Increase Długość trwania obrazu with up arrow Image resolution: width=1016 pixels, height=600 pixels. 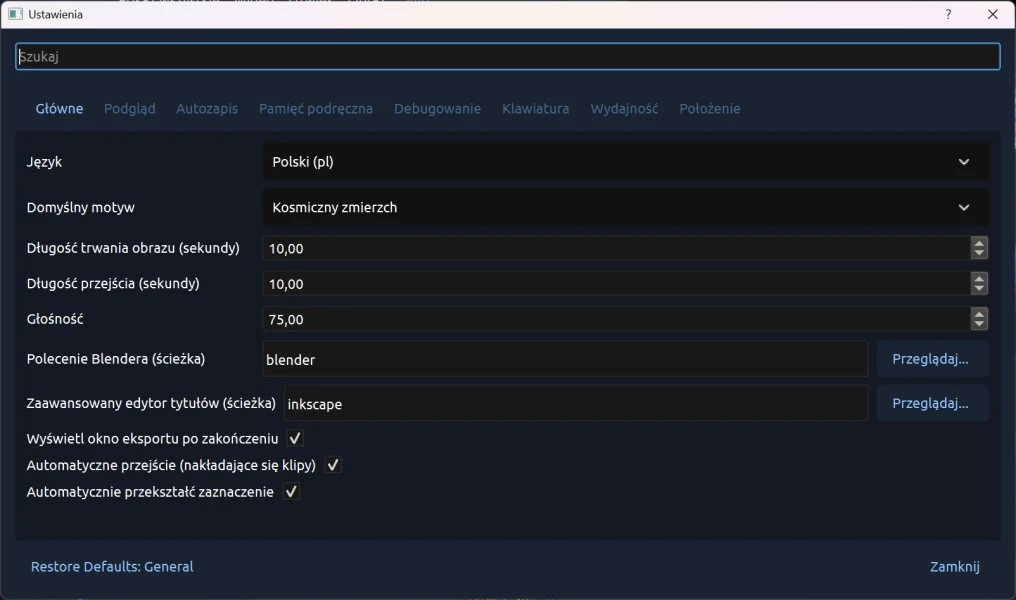979,243
